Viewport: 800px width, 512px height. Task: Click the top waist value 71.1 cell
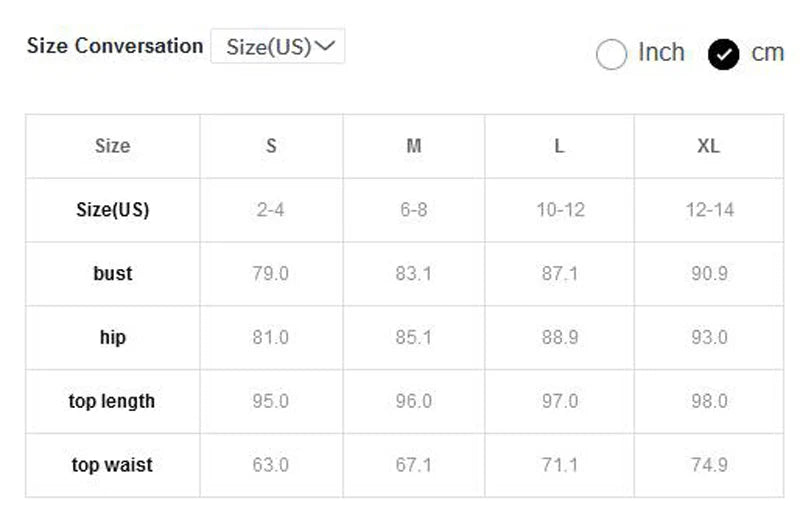coord(559,466)
